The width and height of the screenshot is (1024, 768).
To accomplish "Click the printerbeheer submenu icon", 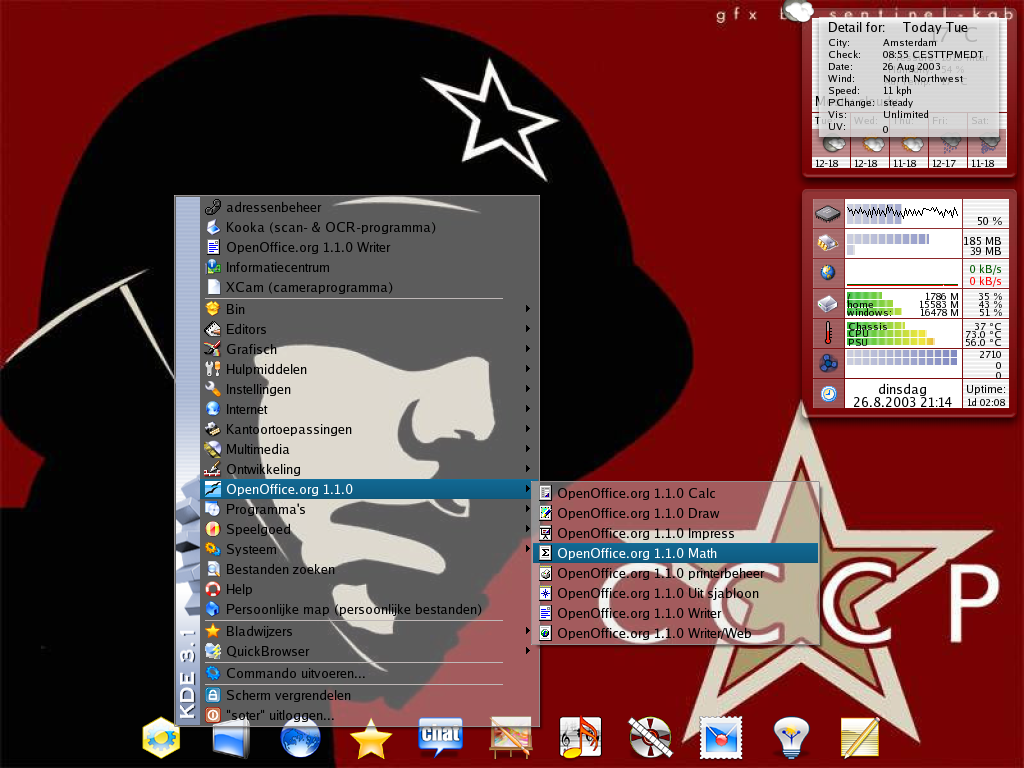I will [545, 573].
